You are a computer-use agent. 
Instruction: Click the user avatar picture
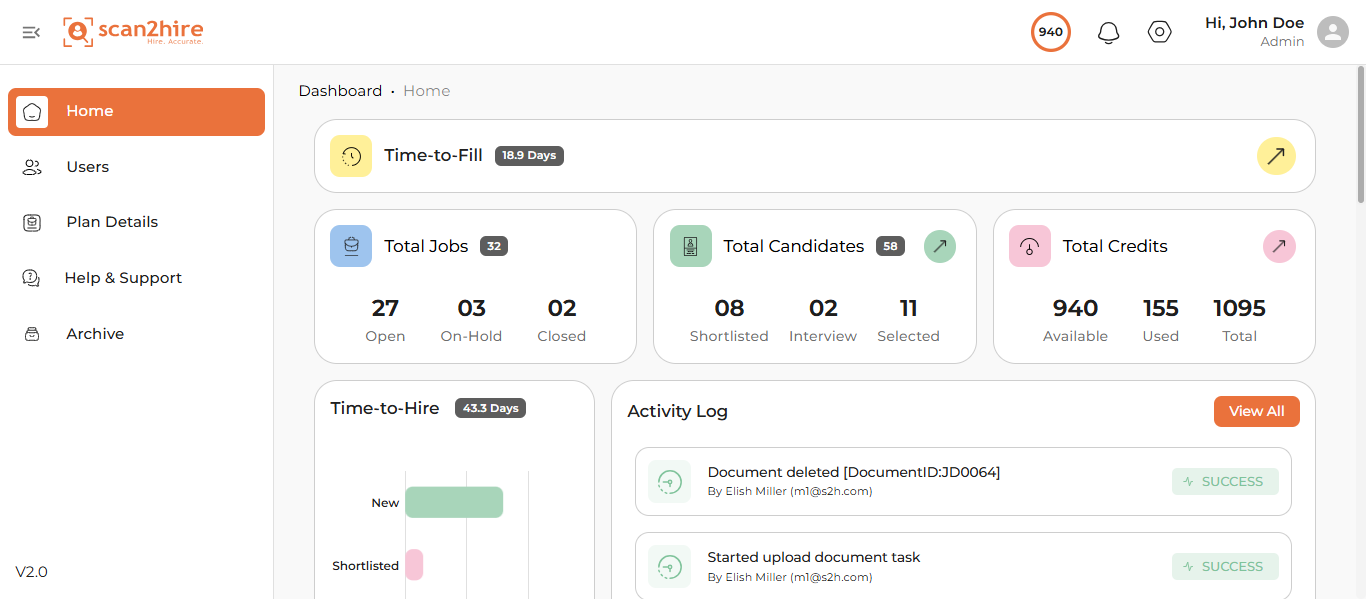coord(1332,32)
